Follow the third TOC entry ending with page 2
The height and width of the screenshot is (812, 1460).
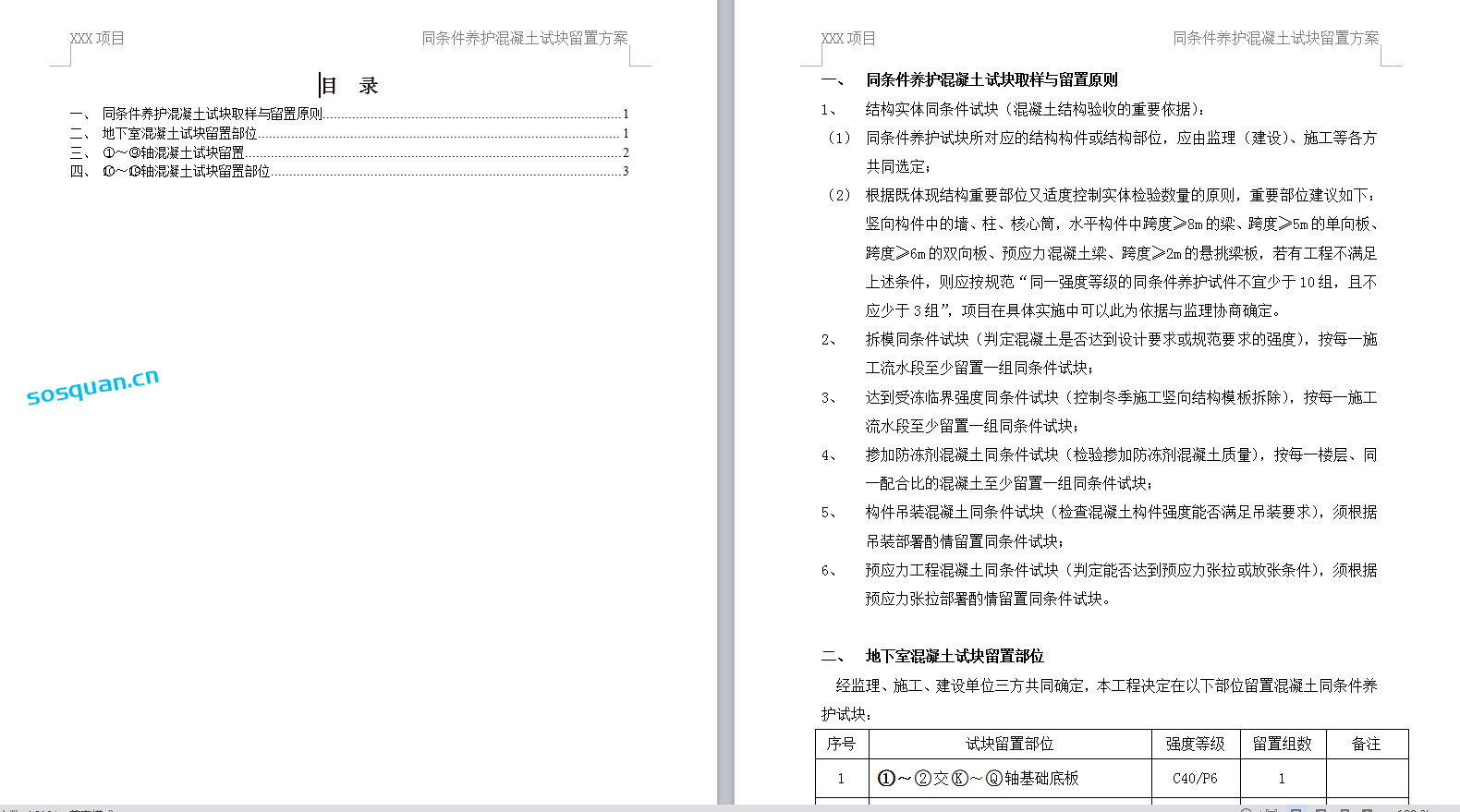click(x=174, y=152)
